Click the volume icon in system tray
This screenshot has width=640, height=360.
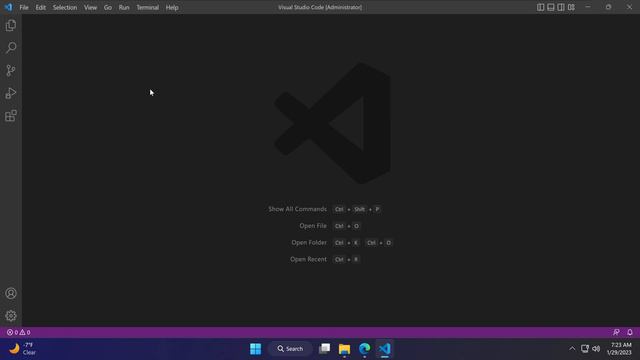click(596, 349)
